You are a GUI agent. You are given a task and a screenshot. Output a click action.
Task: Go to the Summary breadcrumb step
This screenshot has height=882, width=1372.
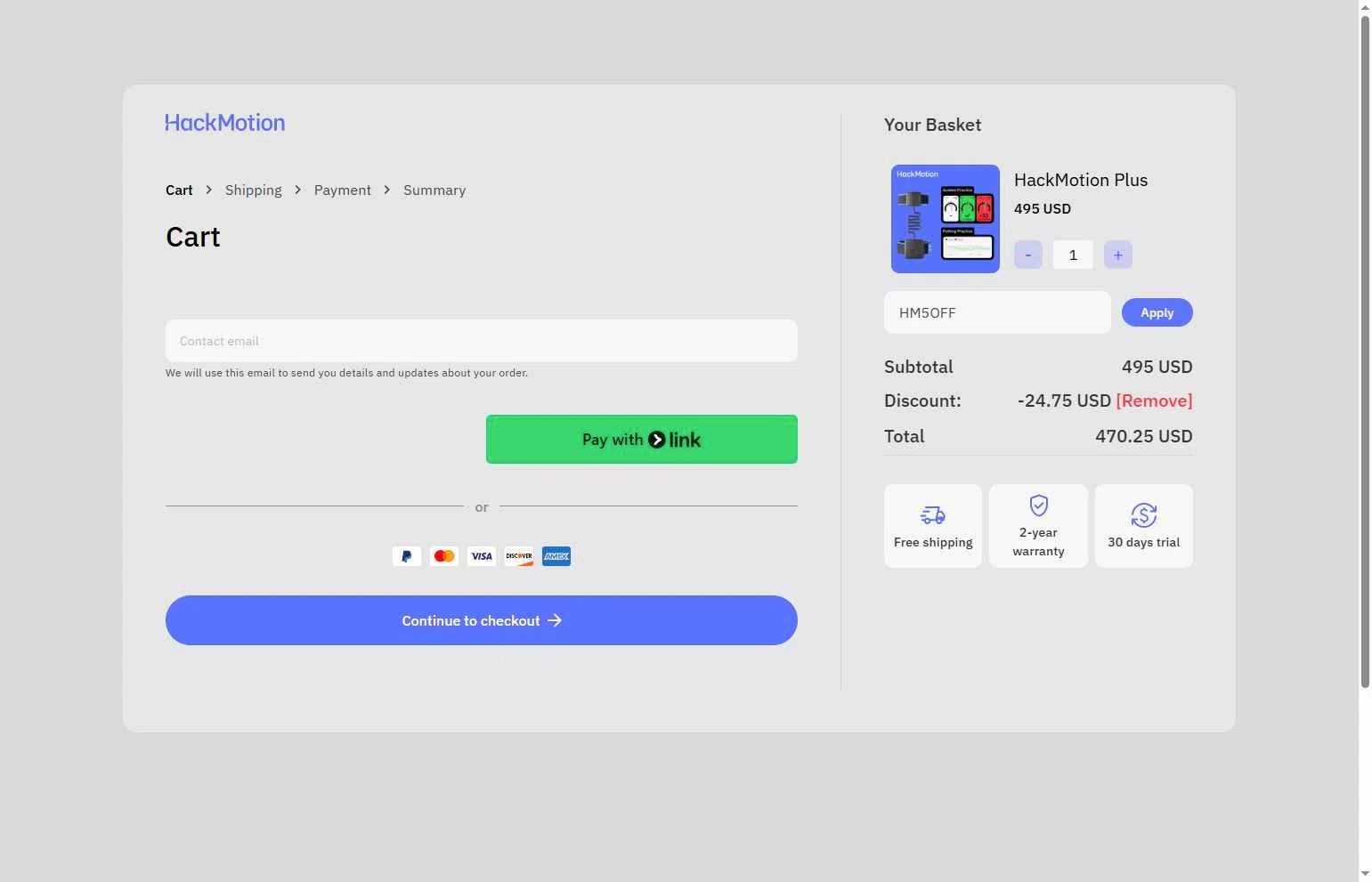[x=434, y=190]
